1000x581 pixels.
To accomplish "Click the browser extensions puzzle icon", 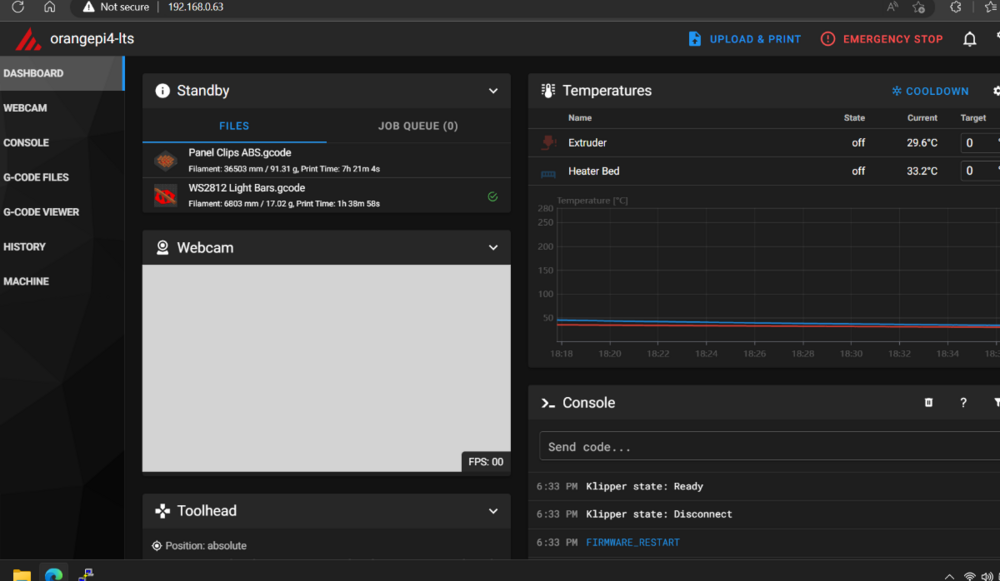I will coord(955,7).
